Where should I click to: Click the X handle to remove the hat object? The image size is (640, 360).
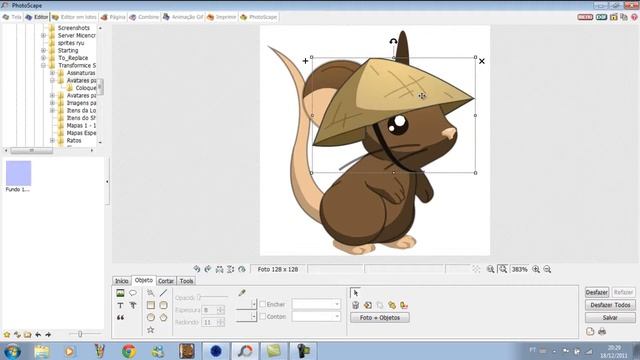coord(482,61)
